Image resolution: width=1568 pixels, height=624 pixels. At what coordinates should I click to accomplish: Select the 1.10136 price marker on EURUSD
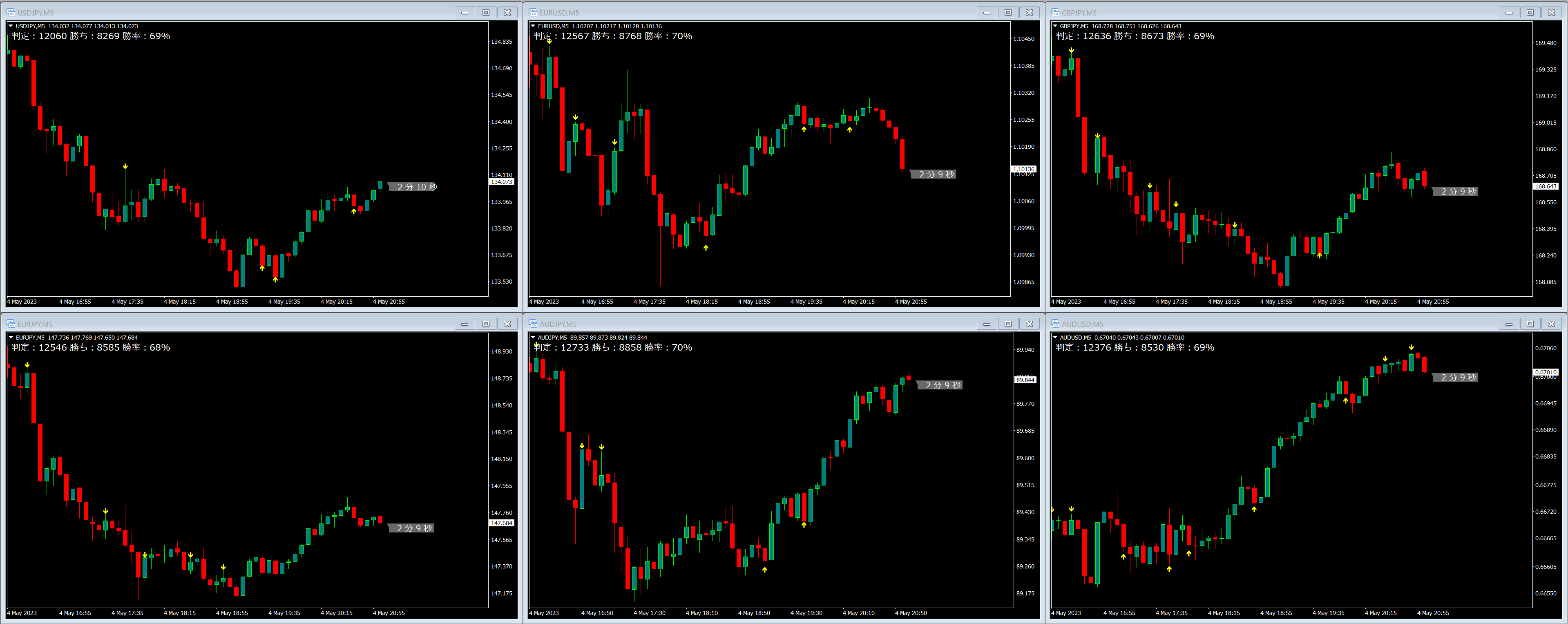click(1023, 169)
